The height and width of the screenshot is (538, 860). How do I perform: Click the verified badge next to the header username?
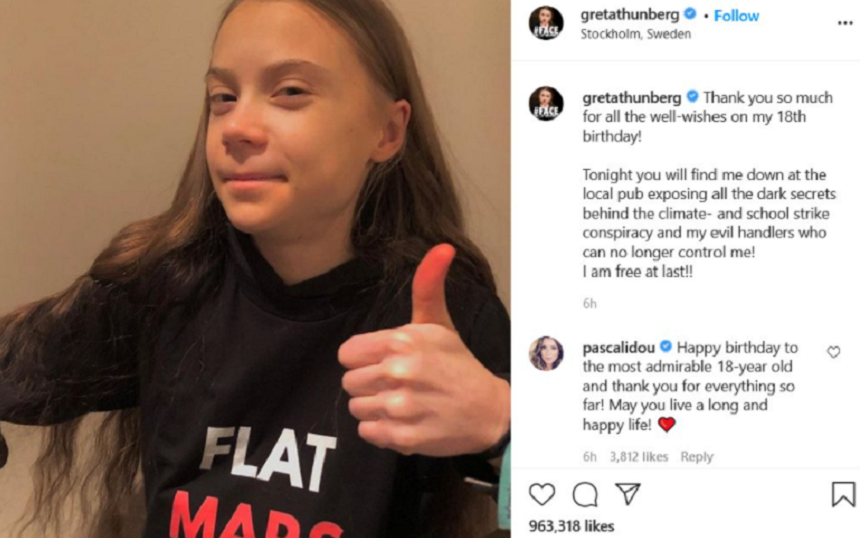pyautogui.click(x=690, y=14)
